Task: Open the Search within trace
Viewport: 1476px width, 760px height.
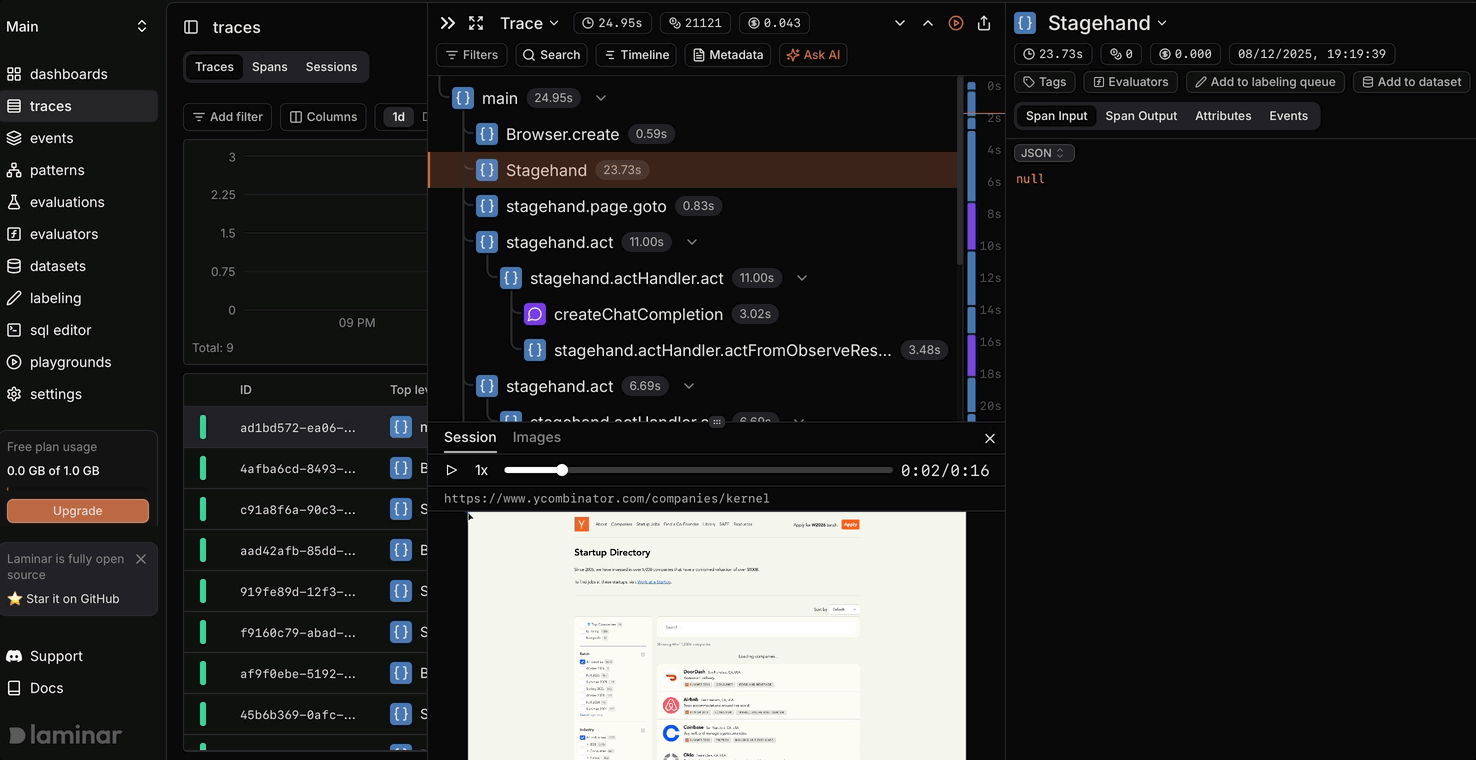Action: point(551,55)
